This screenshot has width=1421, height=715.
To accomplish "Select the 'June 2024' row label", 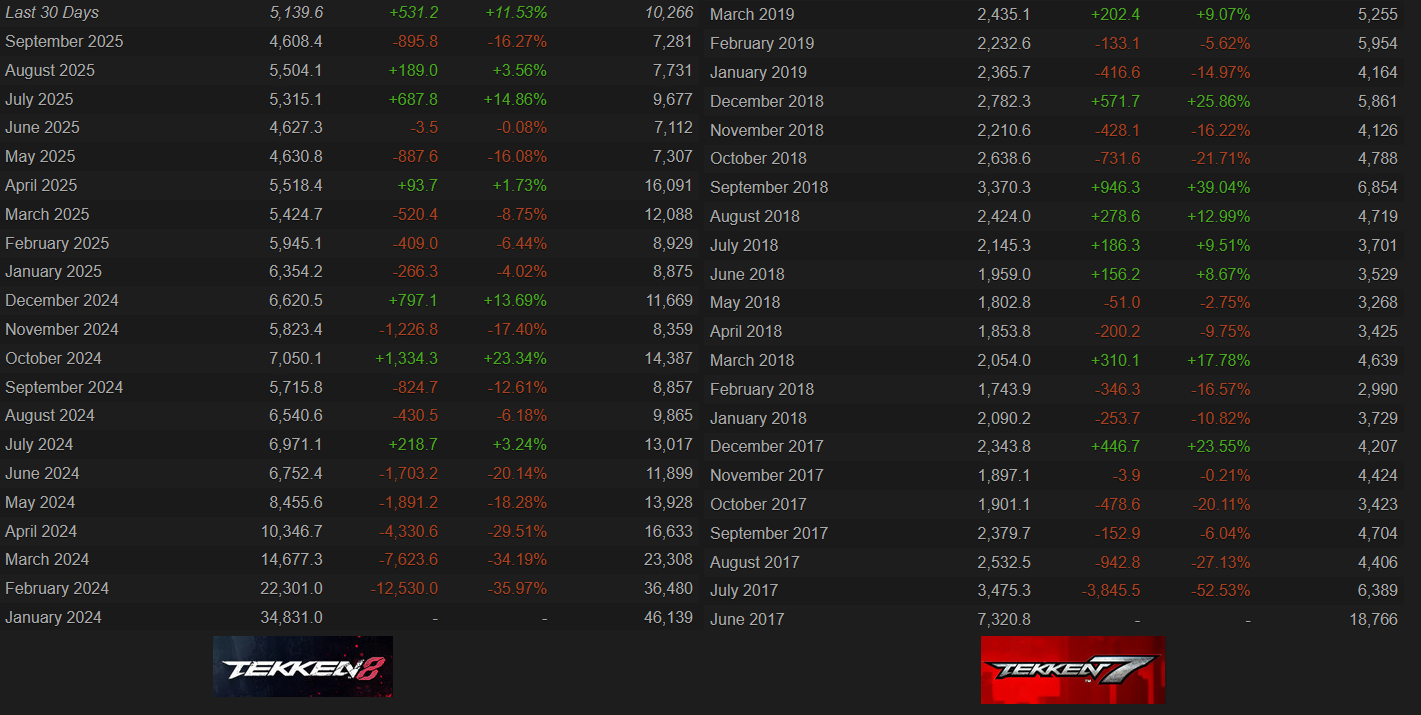I will pyautogui.click(x=42, y=473).
